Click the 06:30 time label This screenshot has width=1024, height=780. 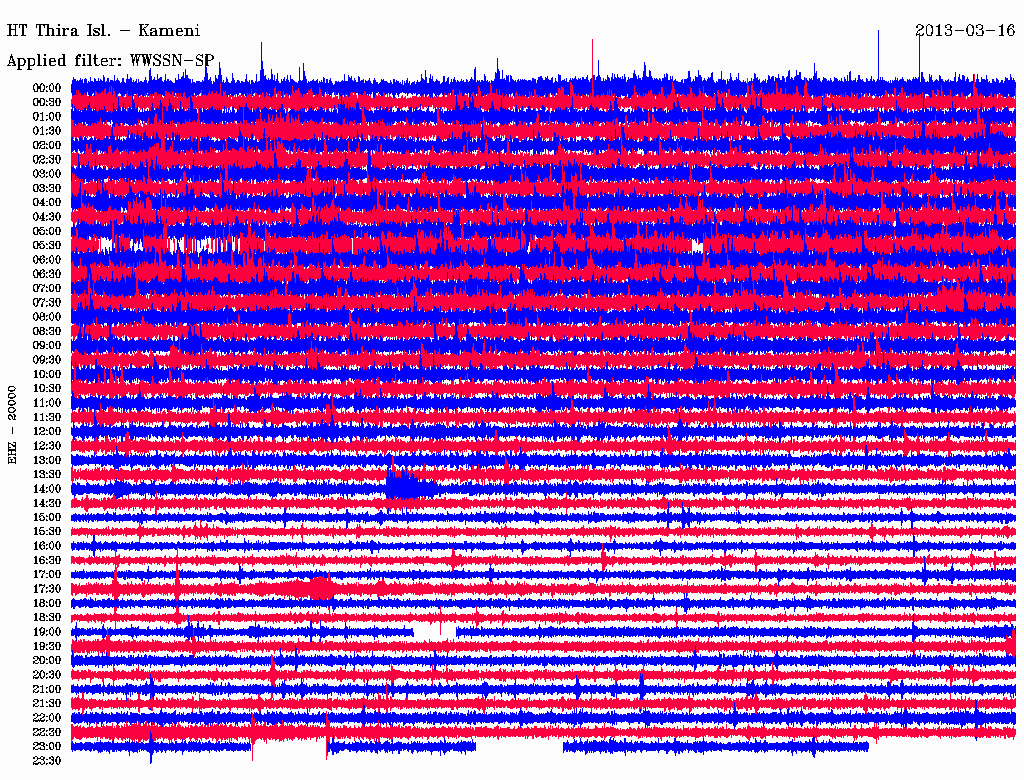tap(47, 274)
